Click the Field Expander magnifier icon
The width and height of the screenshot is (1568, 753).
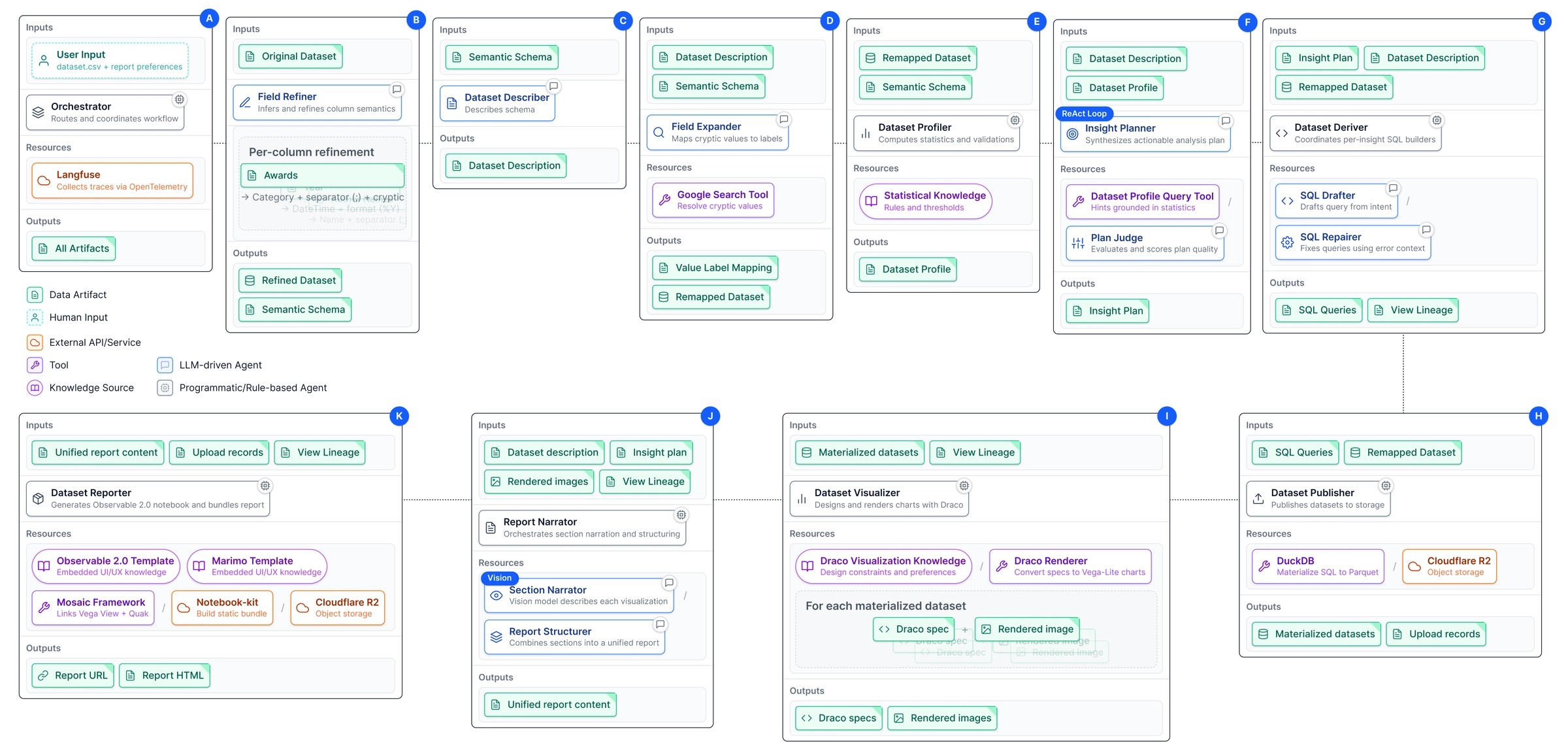(659, 133)
